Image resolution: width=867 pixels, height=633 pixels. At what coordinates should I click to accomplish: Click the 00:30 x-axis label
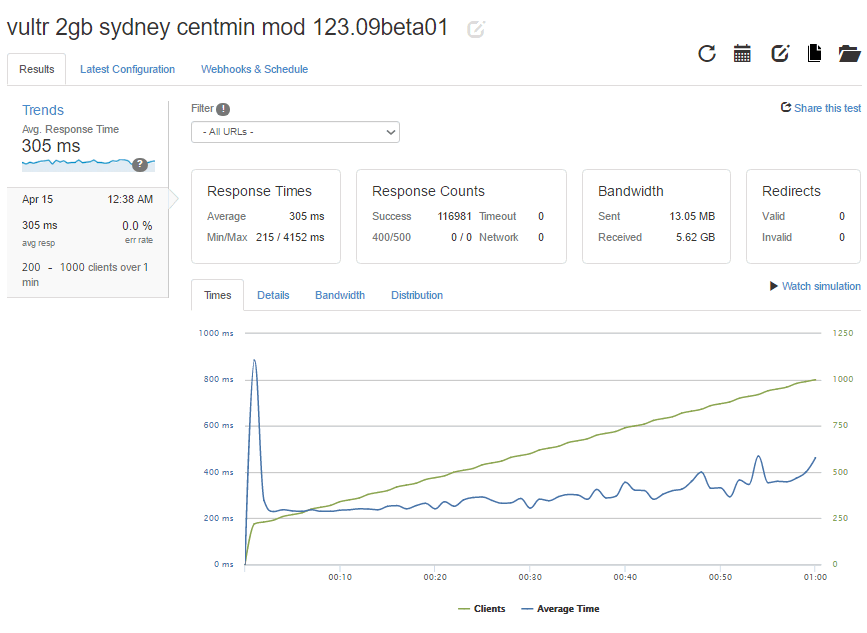pos(530,577)
